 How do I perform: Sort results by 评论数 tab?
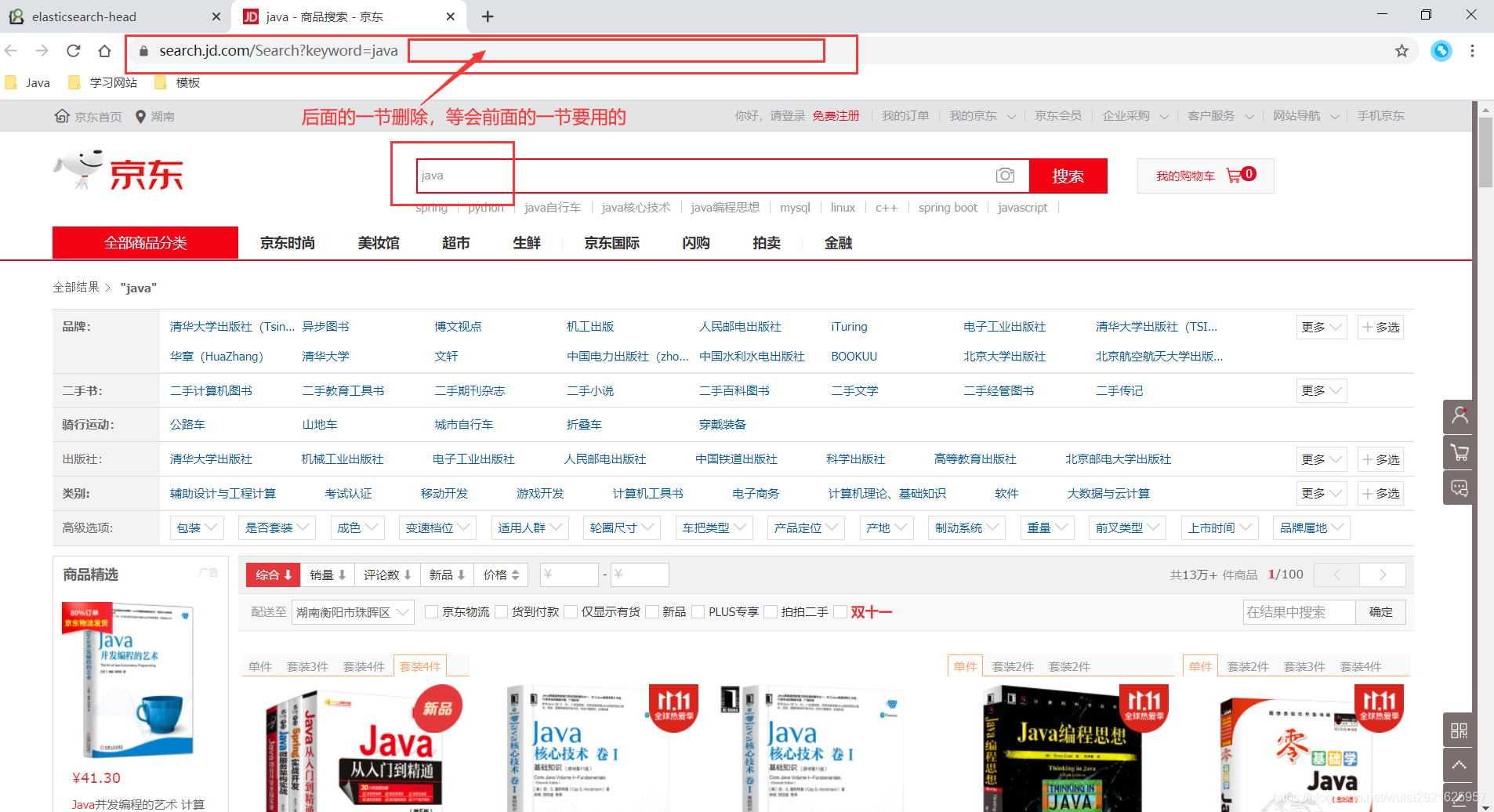387,575
